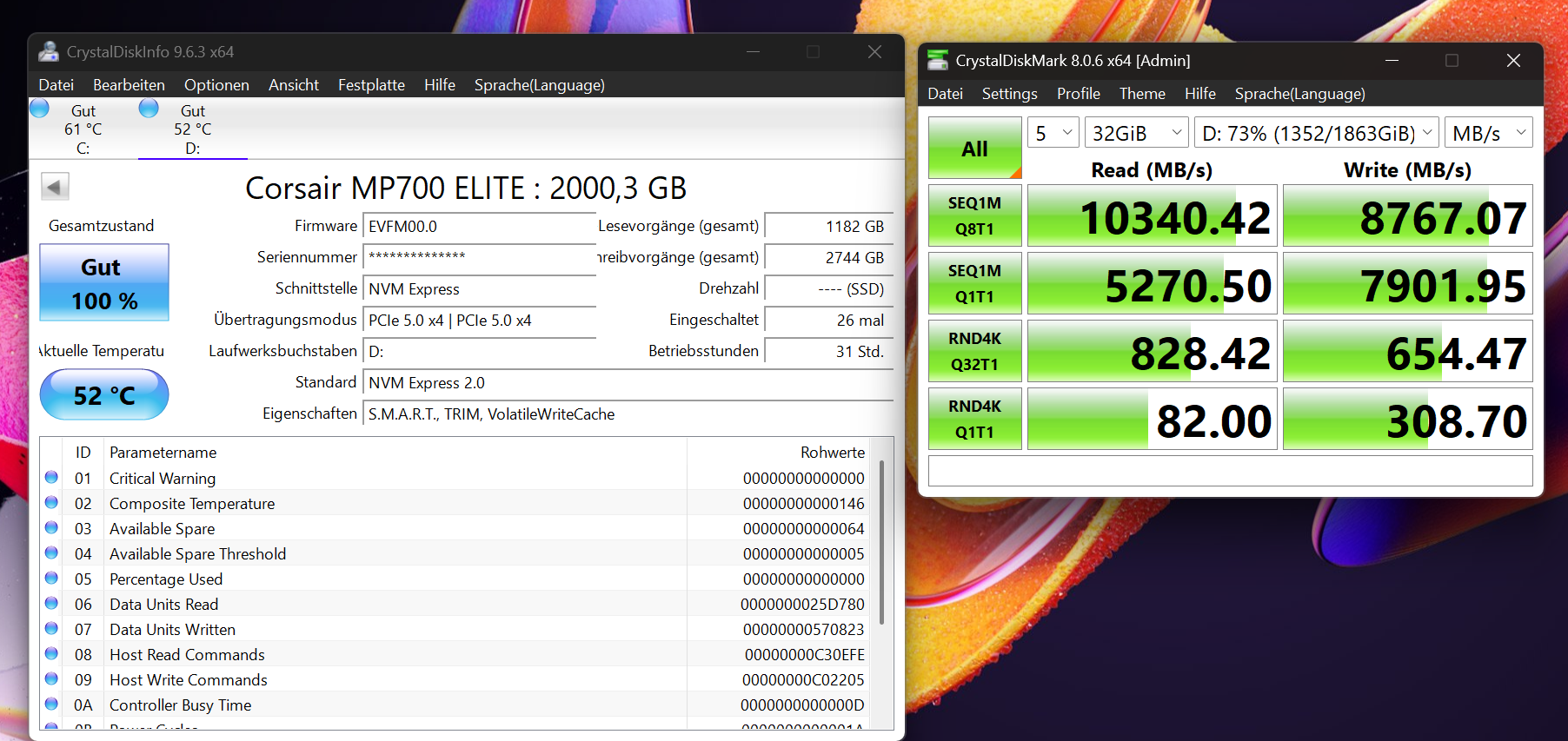Start SEQ1M Q1T1 benchmark

[975, 283]
